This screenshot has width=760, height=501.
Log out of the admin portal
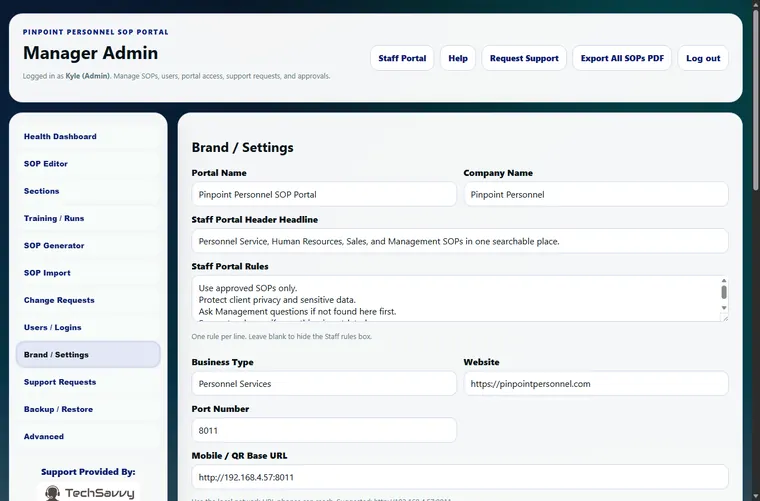[703, 58]
